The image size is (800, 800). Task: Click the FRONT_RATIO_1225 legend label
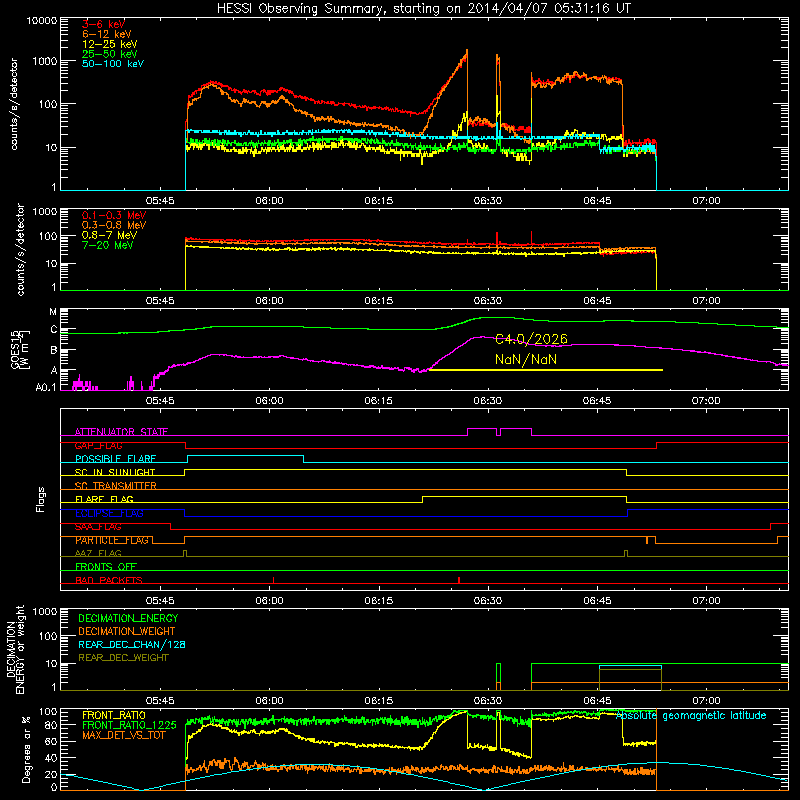pyautogui.click(x=129, y=726)
